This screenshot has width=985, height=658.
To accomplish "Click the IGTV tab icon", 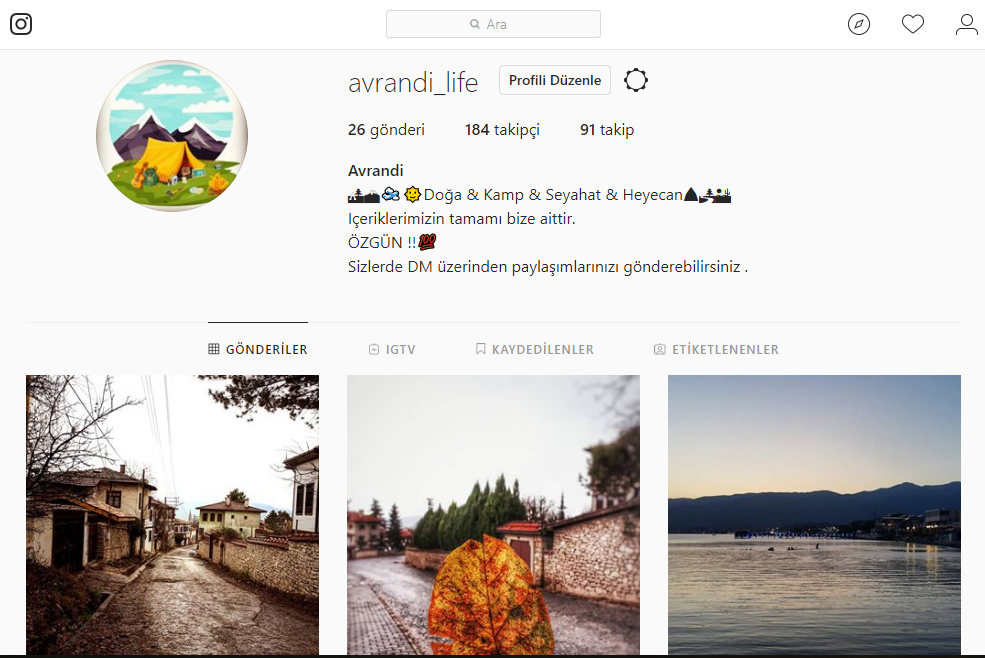I will tap(374, 349).
